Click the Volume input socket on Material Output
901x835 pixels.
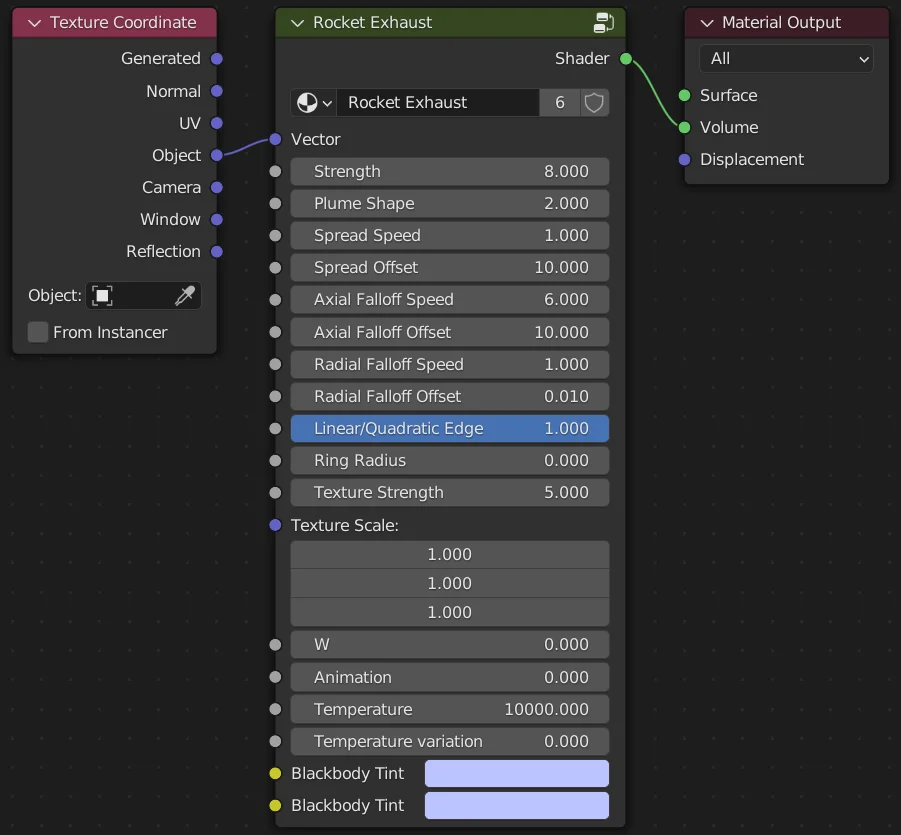tap(685, 127)
